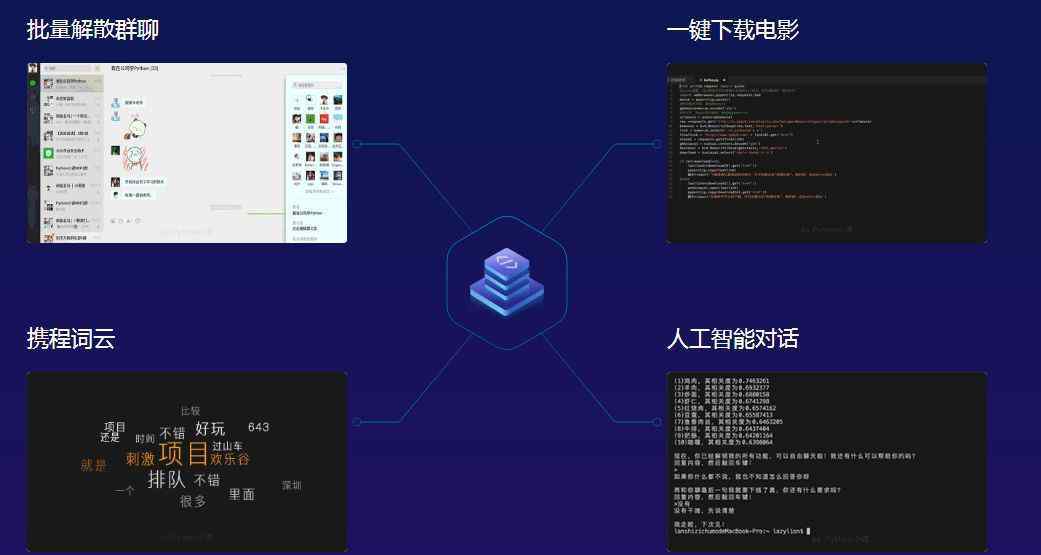Open the movie download code editor thumbnail
The image size is (1041, 555).
click(827, 153)
